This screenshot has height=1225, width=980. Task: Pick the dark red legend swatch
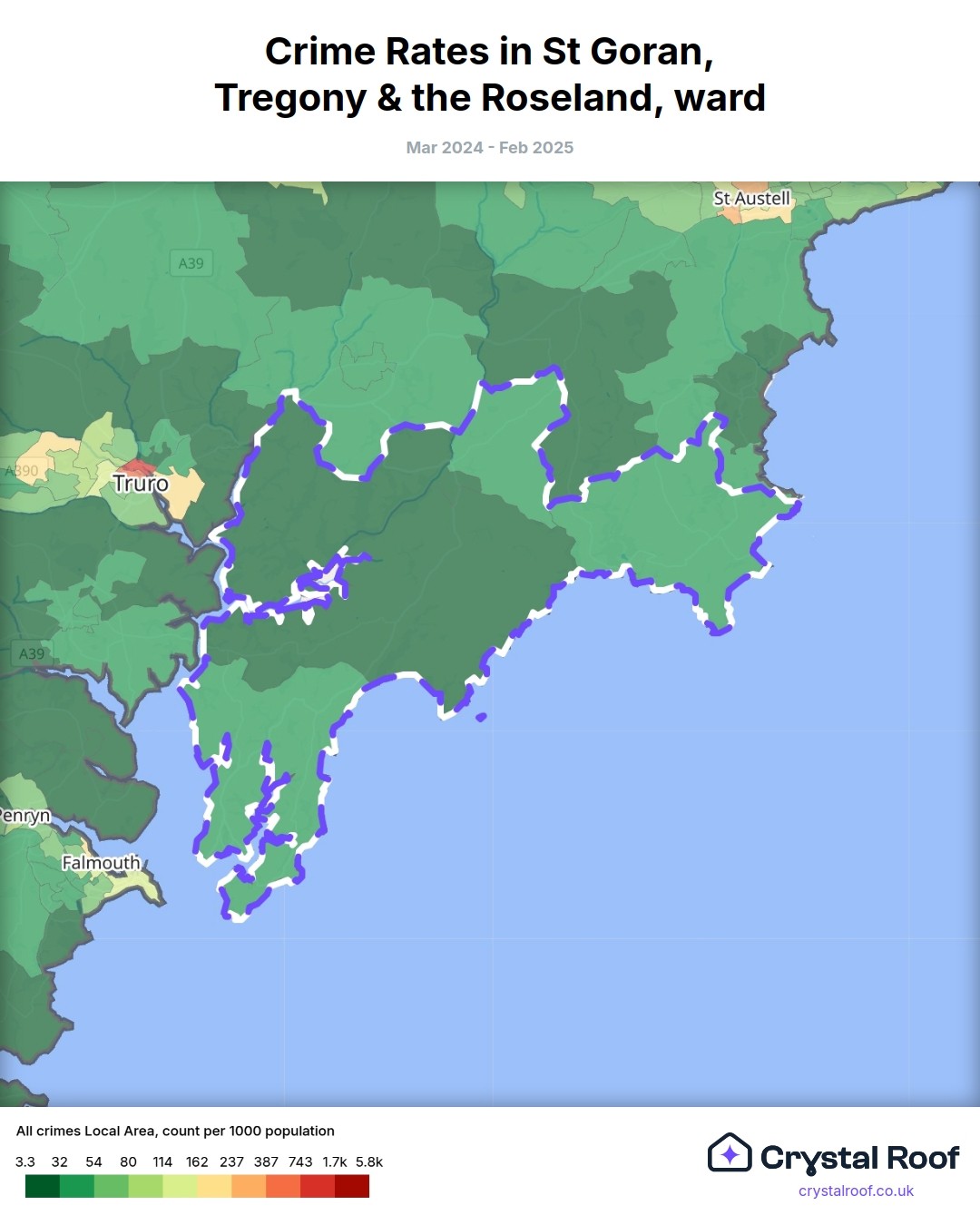point(352,1186)
